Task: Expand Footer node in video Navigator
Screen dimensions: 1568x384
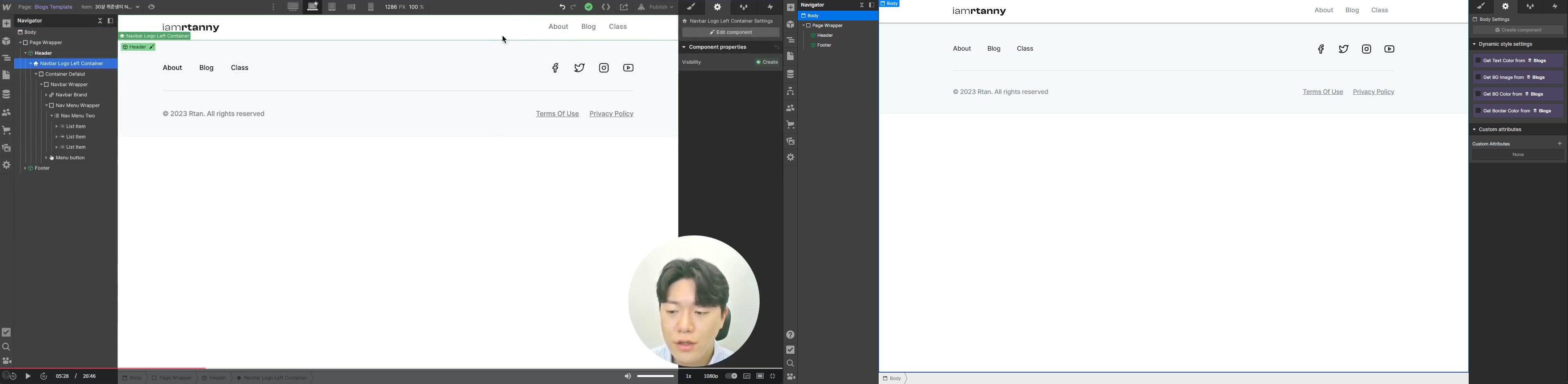Action: (25, 169)
